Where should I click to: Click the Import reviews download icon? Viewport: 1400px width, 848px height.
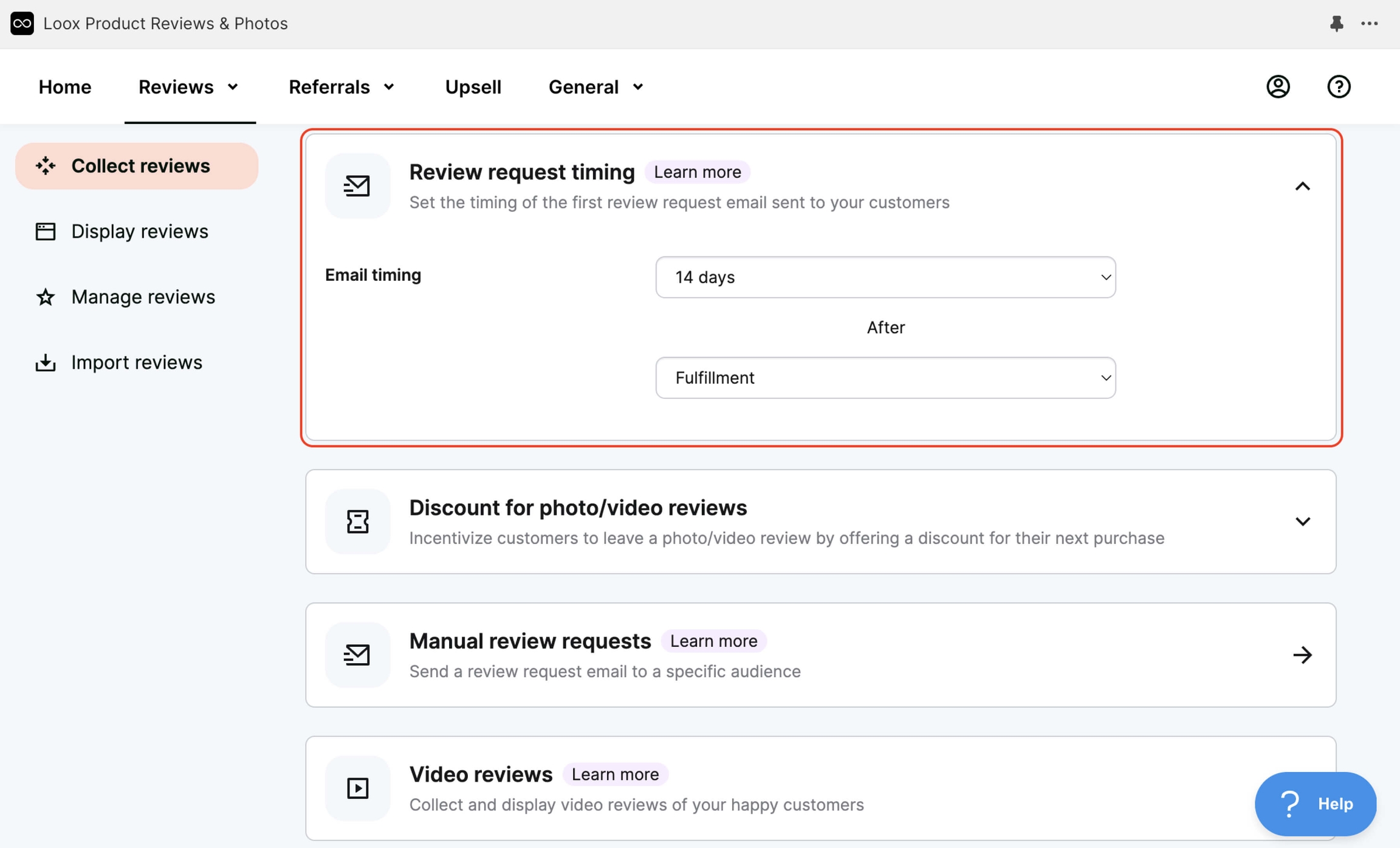point(45,362)
